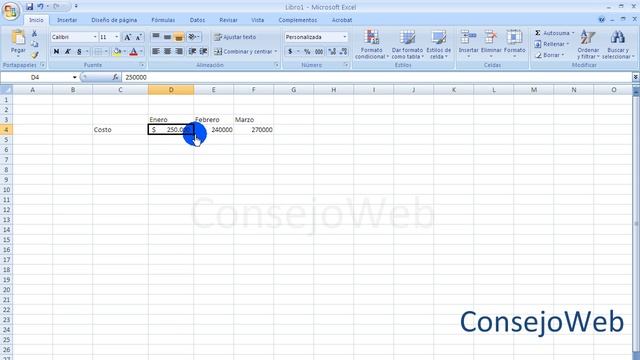Click the Pegar paste icon
The height and width of the screenshot is (360, 640).
click(18, 38)
